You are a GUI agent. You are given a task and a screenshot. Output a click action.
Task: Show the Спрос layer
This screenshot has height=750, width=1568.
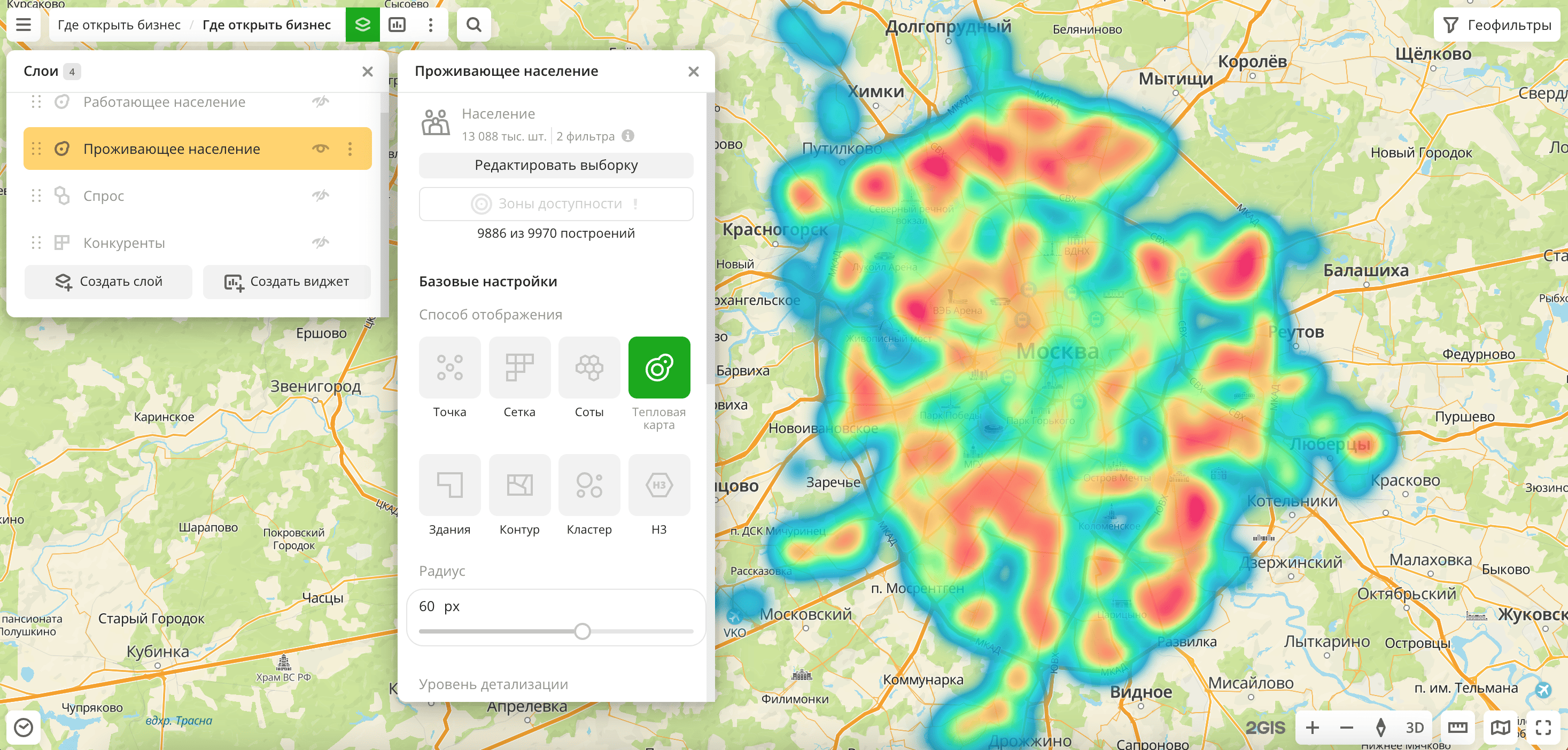coord(320,196)
